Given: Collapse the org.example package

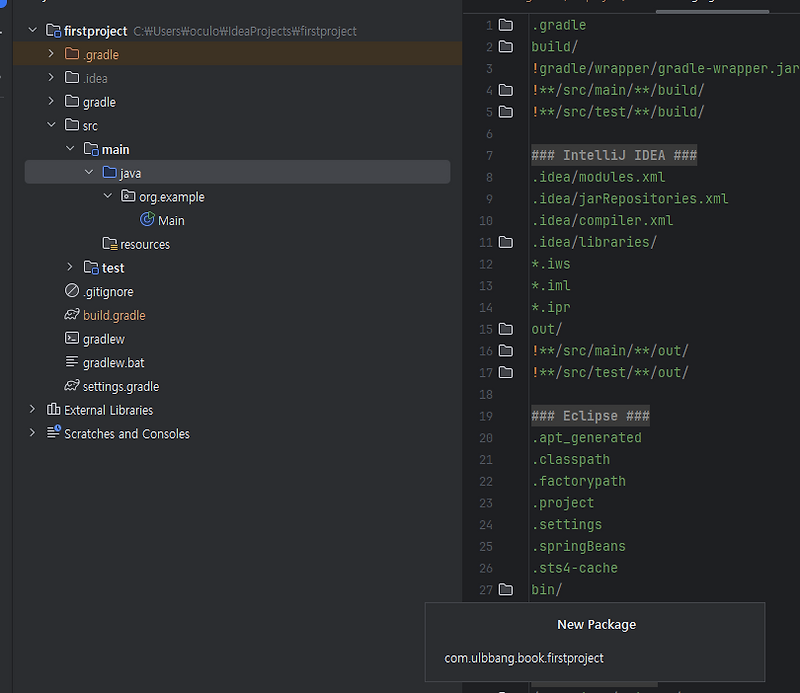Looking at the screenshot, I should (x=108, y=197).
